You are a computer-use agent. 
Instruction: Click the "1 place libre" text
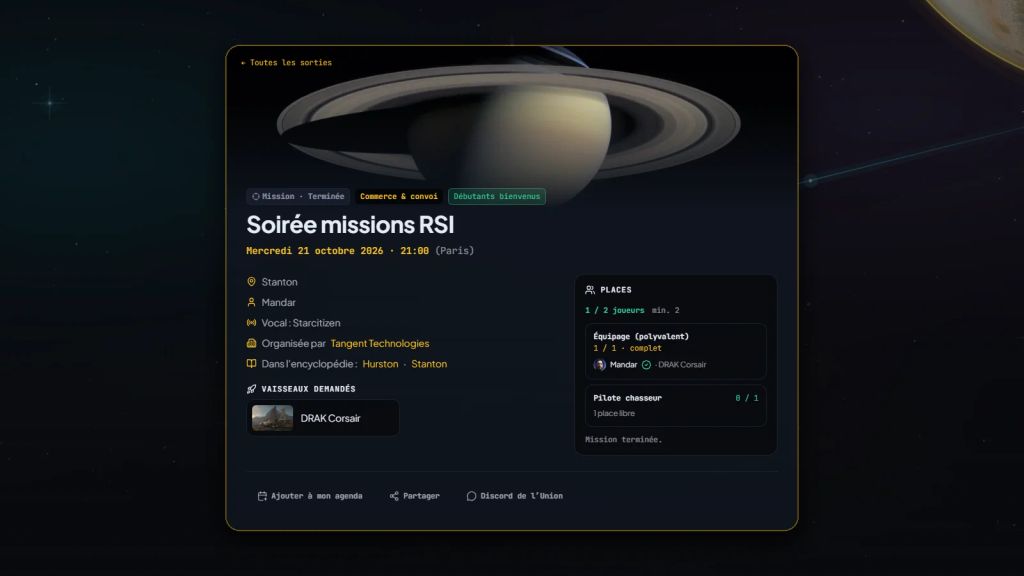pyautogui.click(x=614, y=413)
